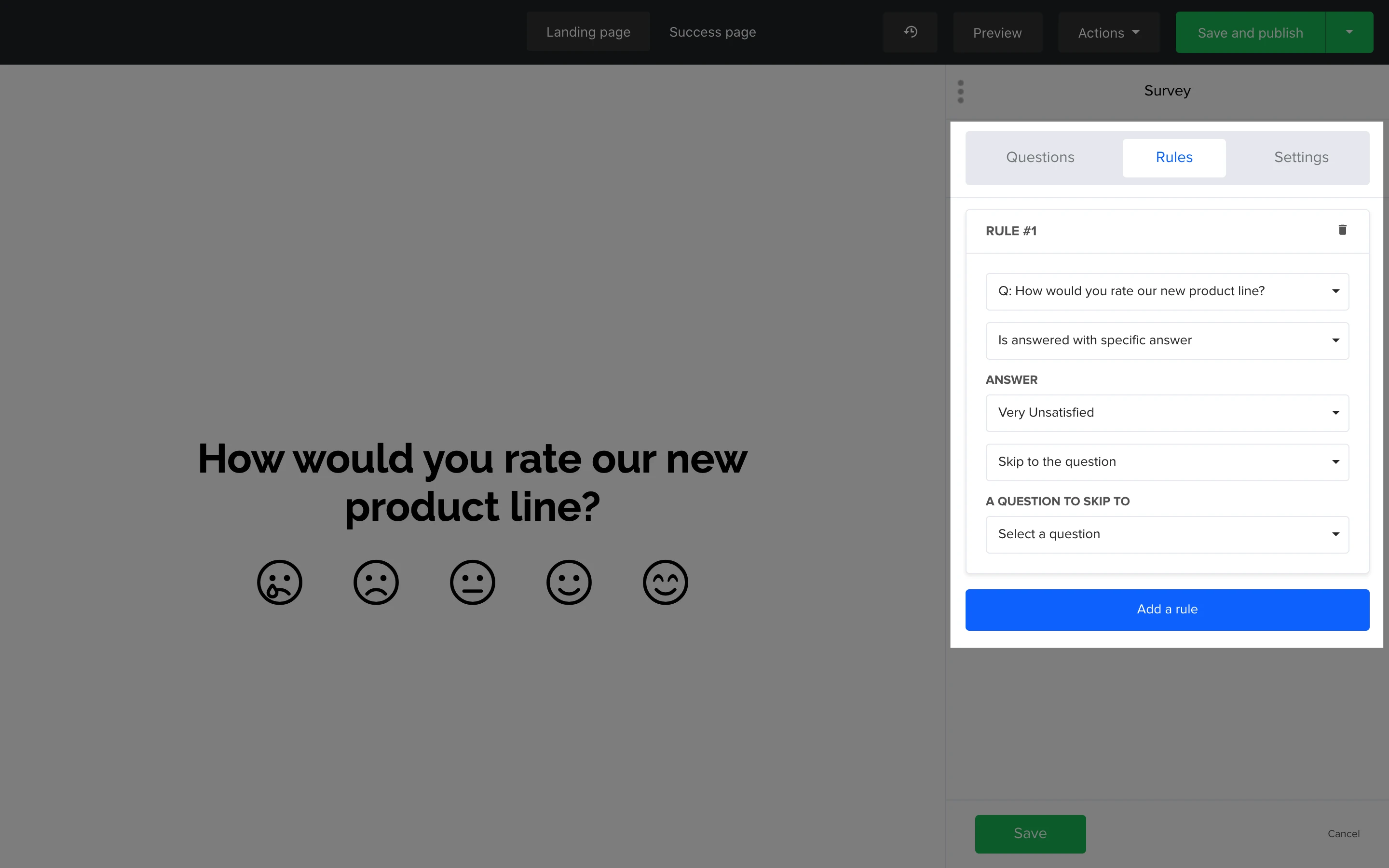Choose the neutral face emoji rating
This screenshot has height=868, width=1389.
click(x=472, y=582)
